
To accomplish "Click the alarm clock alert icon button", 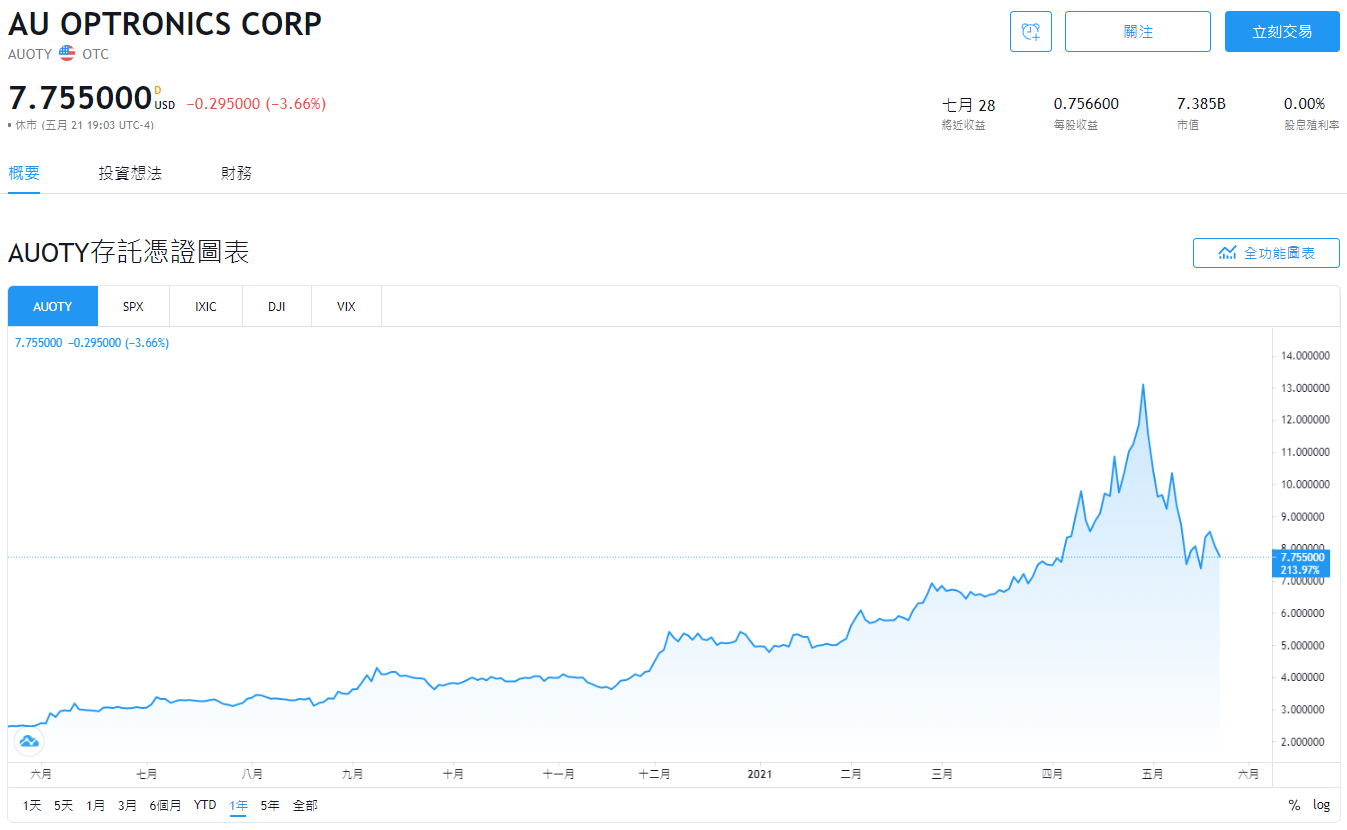I will [x=1031, y=32].
